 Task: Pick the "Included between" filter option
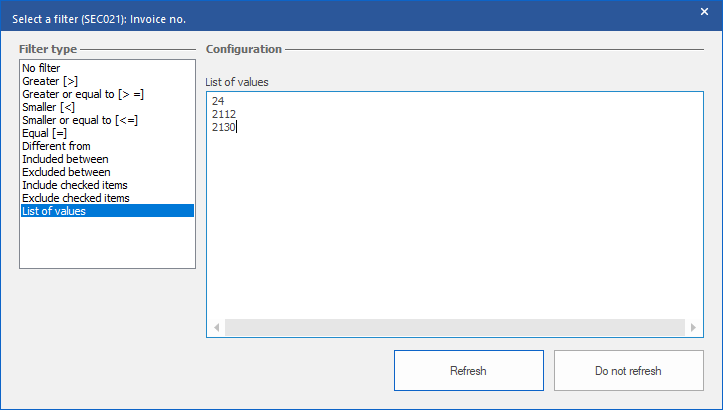(65, 159)
